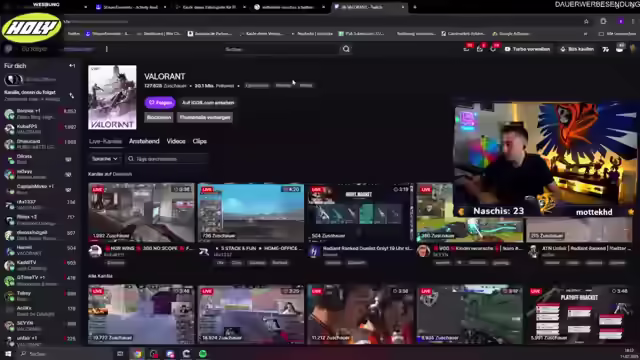
Task: Open the Google AdSense bookmark
Action: click(511, 34)
